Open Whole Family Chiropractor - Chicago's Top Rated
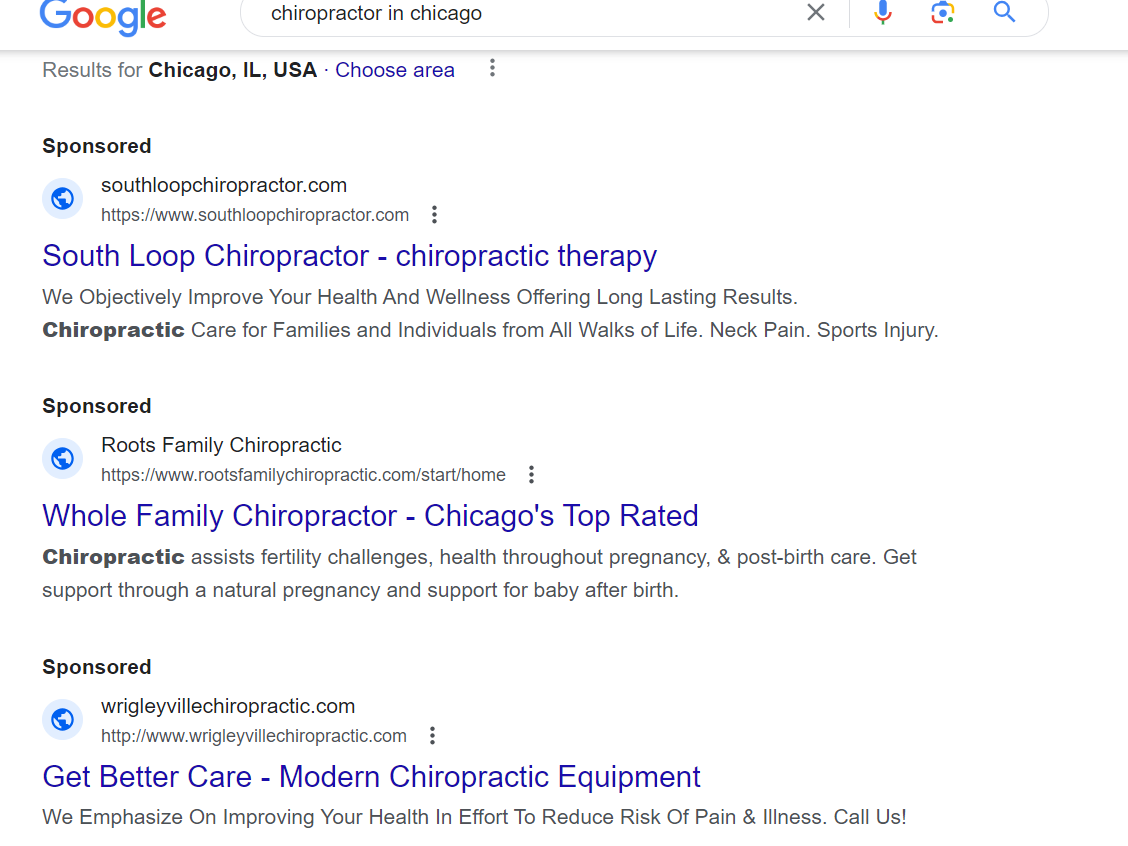This screenshot has height=846, width=1128. click(x=370, y=516)
